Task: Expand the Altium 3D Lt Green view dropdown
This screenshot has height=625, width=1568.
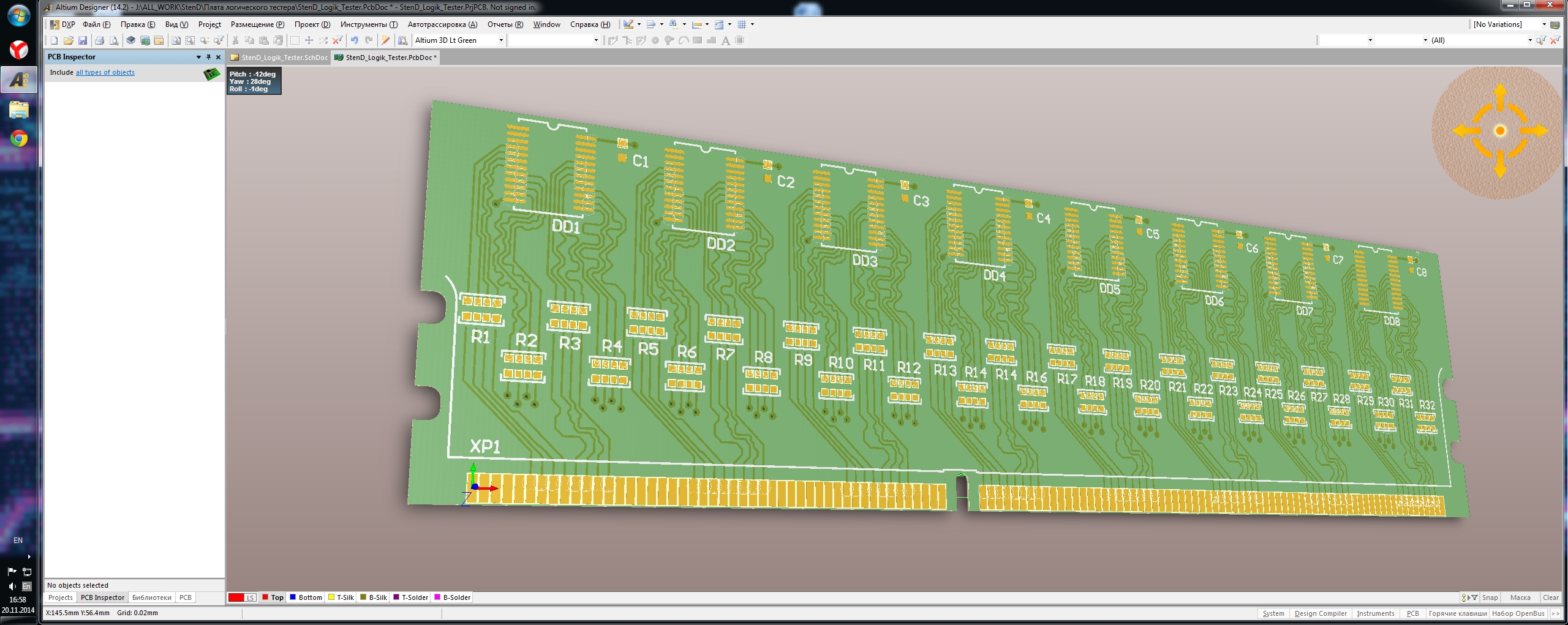Action: pos(501,40)
